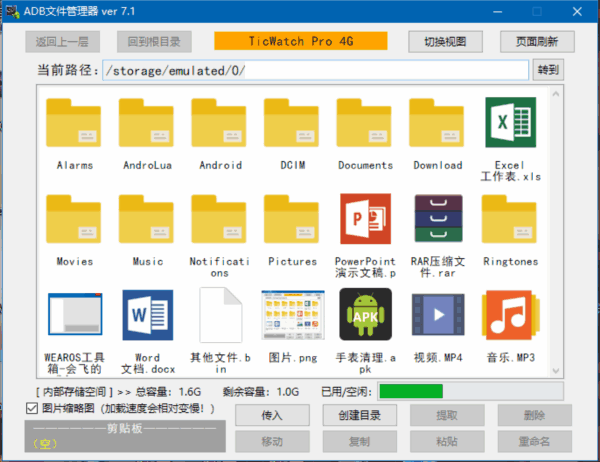The image size is (600, 462).
Task: Select the 其他文件.bin blank file icon
Action: pyautogui.click(x=220, y=315)
